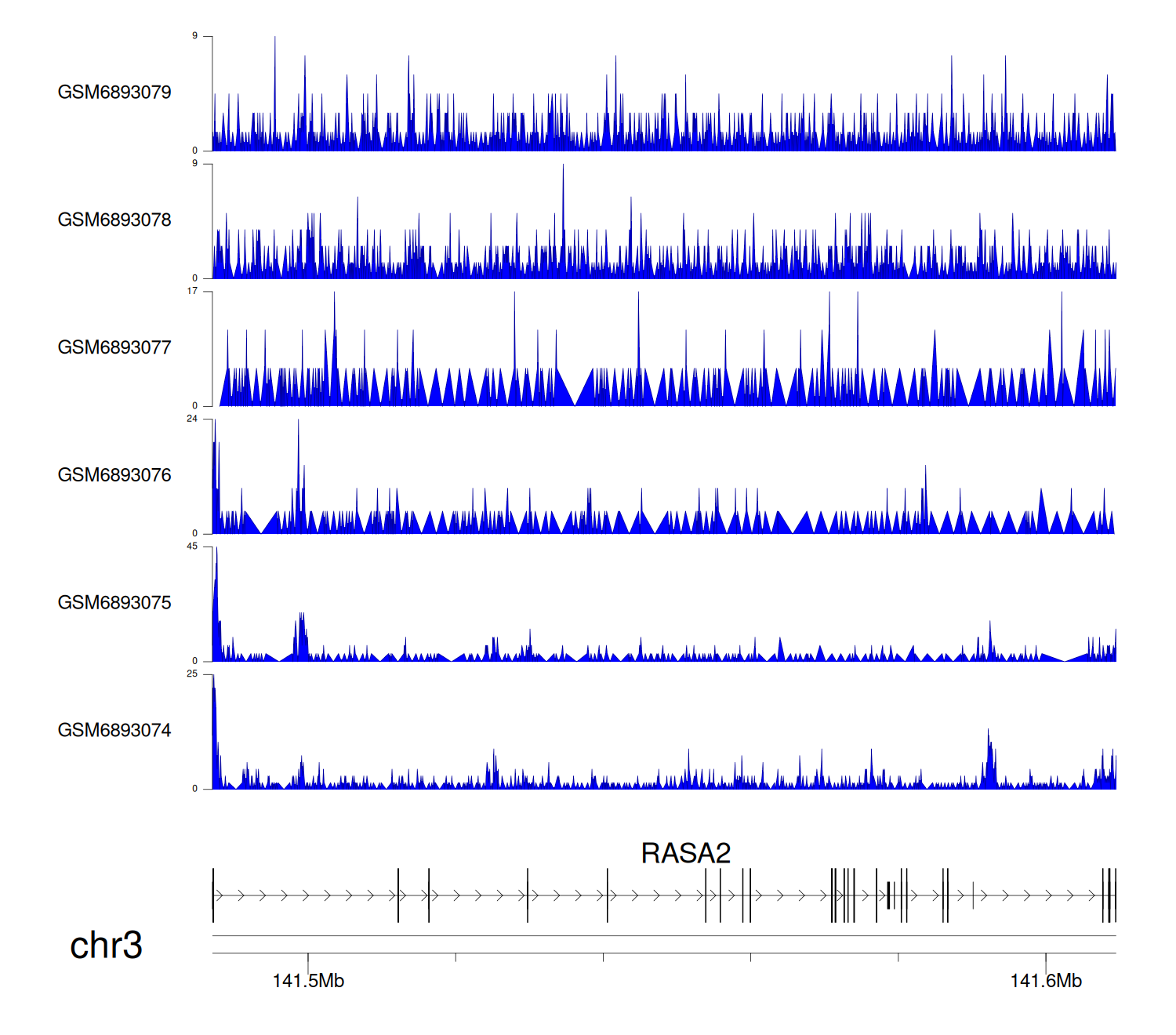The height and width of the screenshot is (1035, 1176).
Task: Click the RASA2 gene name
Action: click(685, 853)
